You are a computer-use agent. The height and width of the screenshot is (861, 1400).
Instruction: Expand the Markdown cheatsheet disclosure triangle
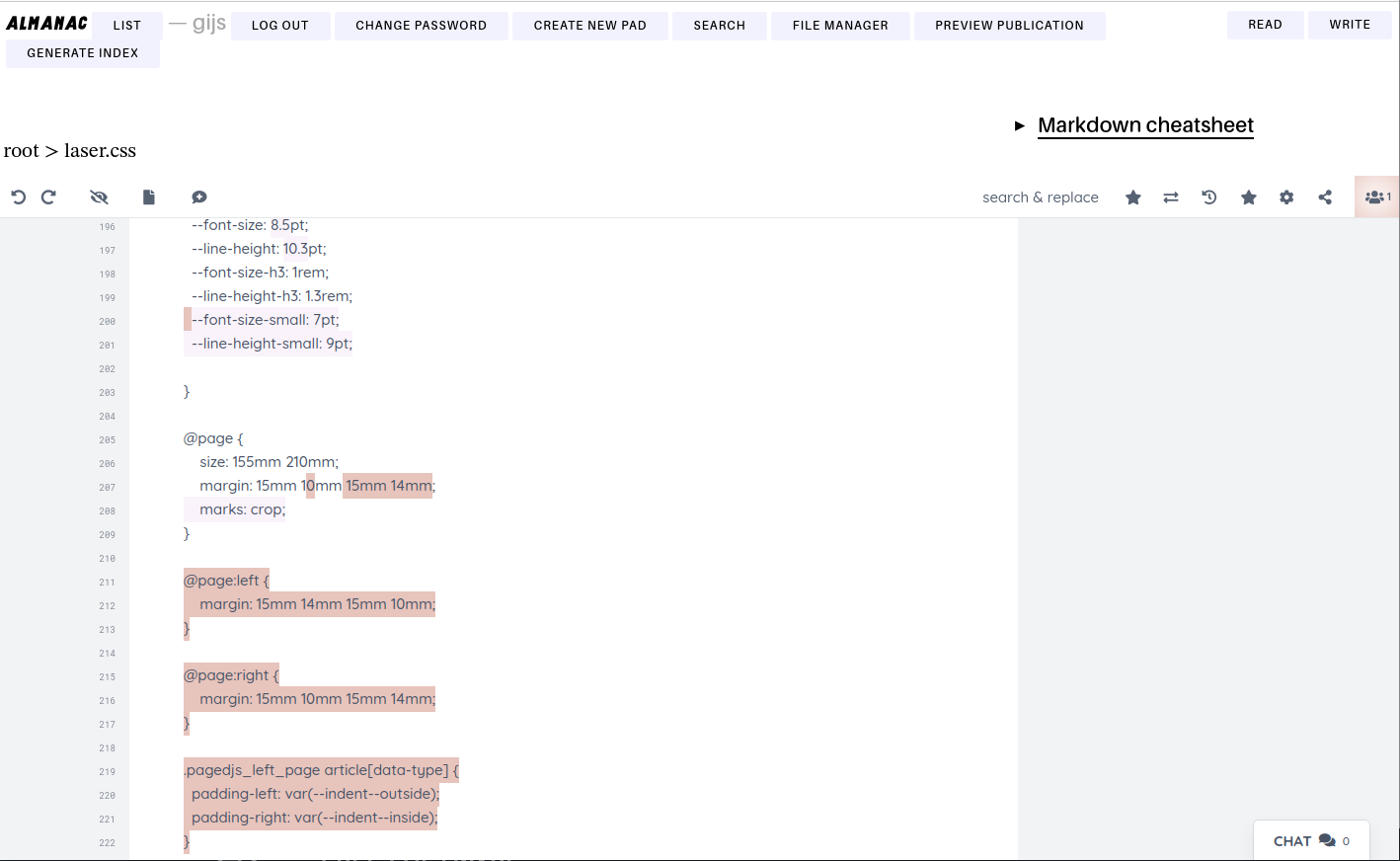[x=1020, y=125]
